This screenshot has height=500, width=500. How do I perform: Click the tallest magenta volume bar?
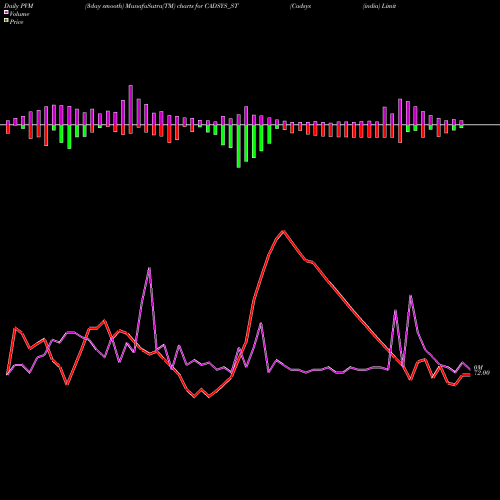click(x=131, y=105)
